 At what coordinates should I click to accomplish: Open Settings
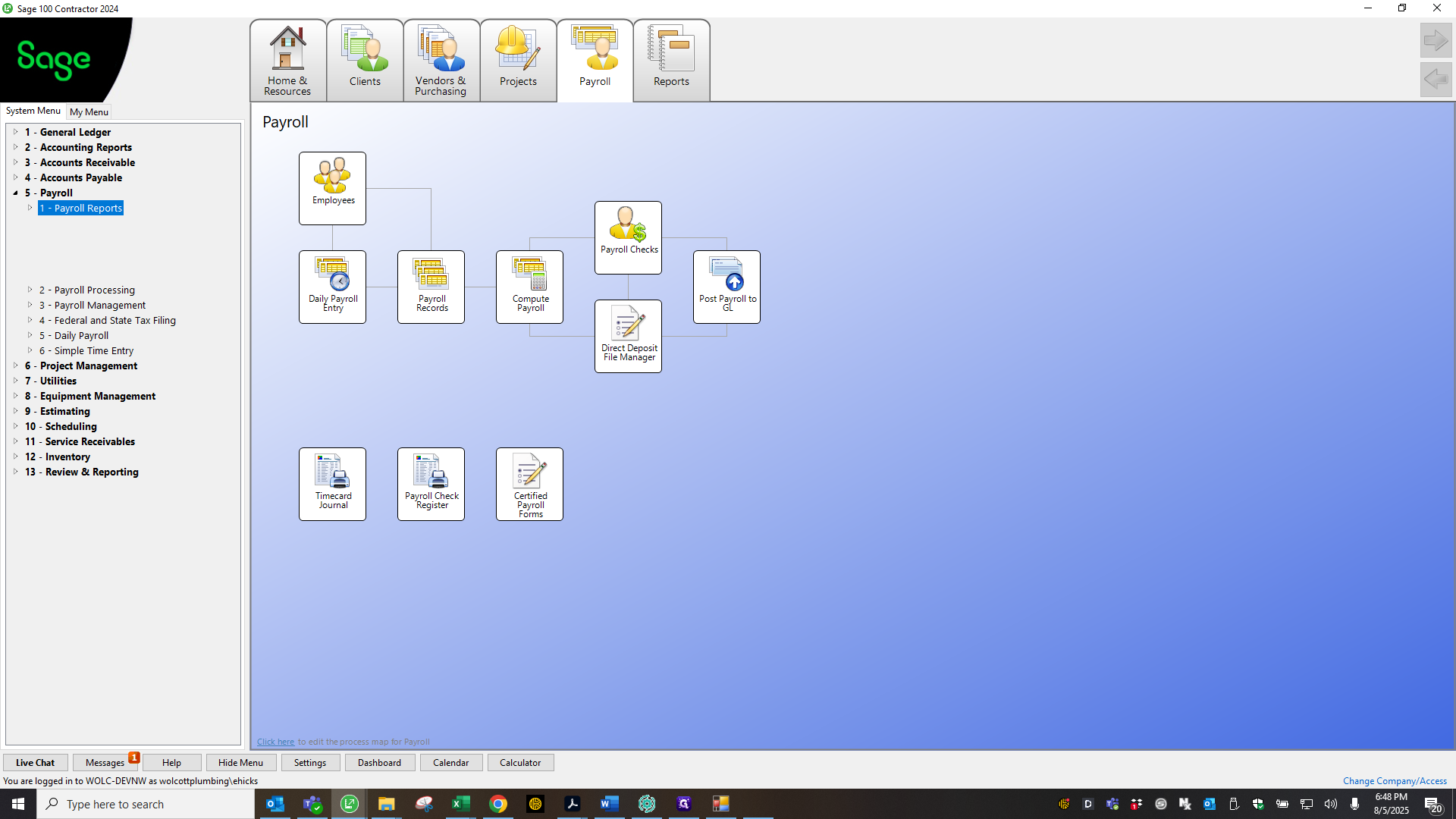[x=310, y=763]
